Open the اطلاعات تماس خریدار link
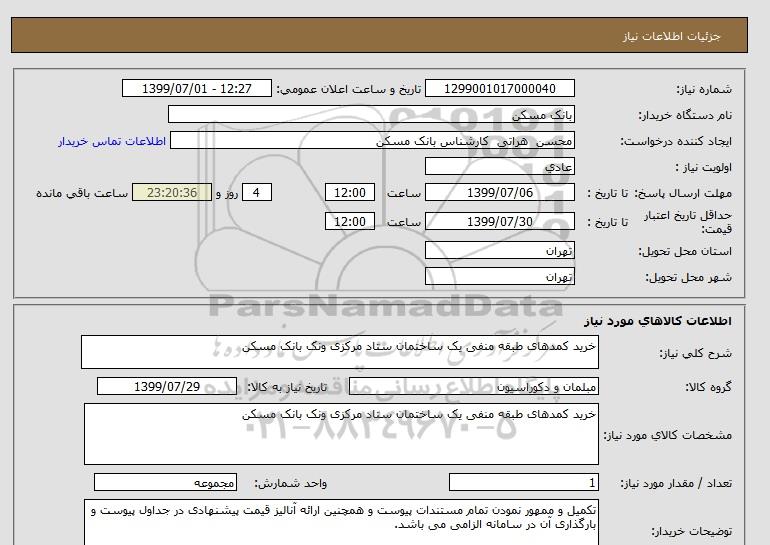This screenshot has width=770, height=545. point(114,141)
